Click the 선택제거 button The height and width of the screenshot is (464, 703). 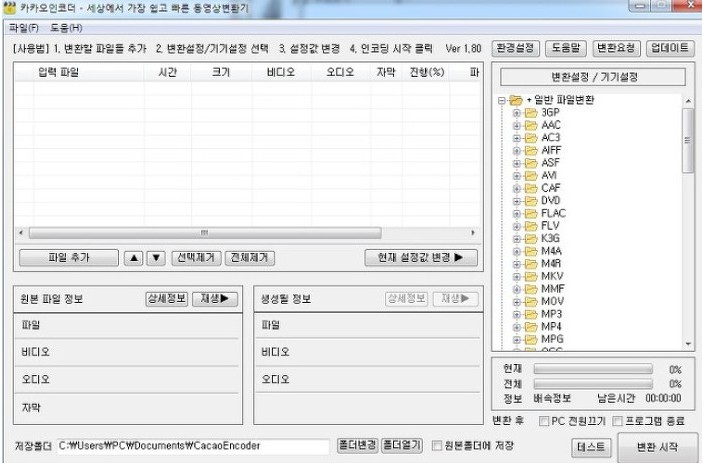(x=196, y=258)
